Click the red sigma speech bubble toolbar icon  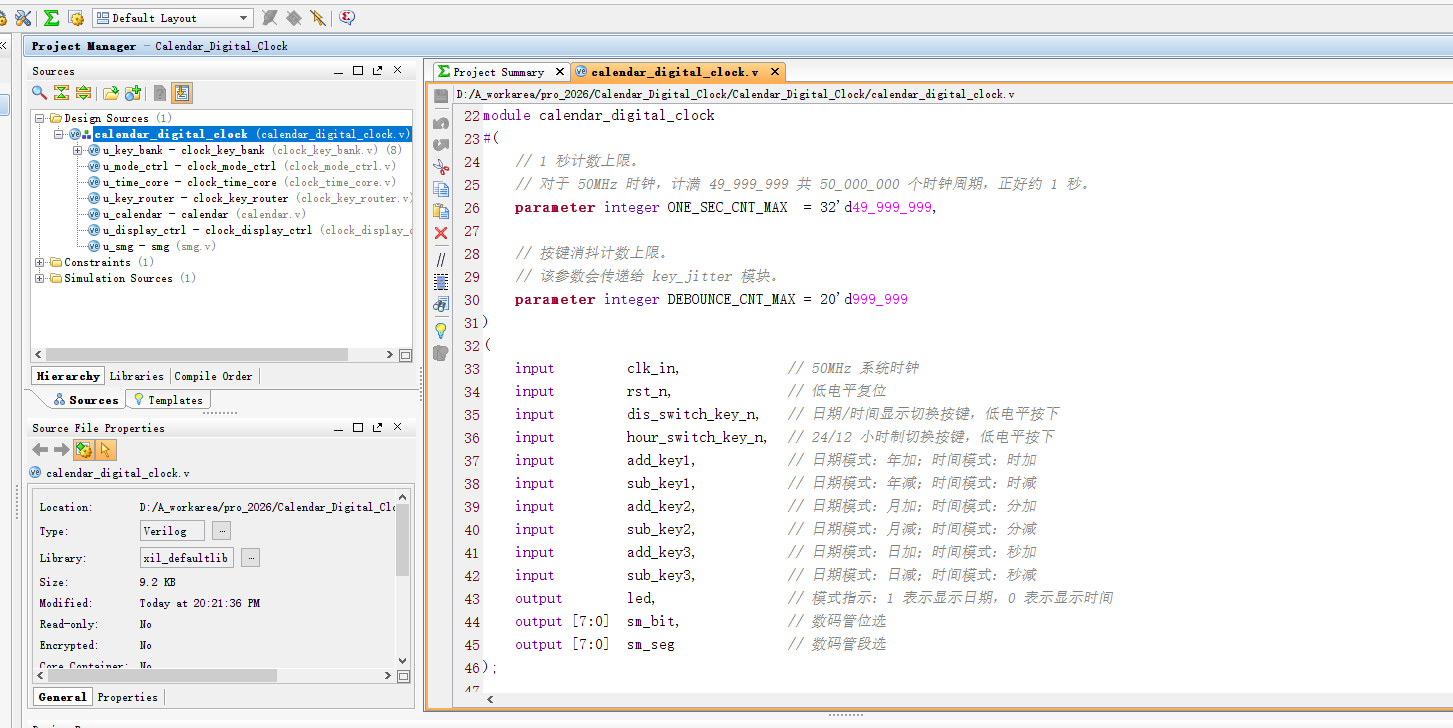click(x=347, y=18)
